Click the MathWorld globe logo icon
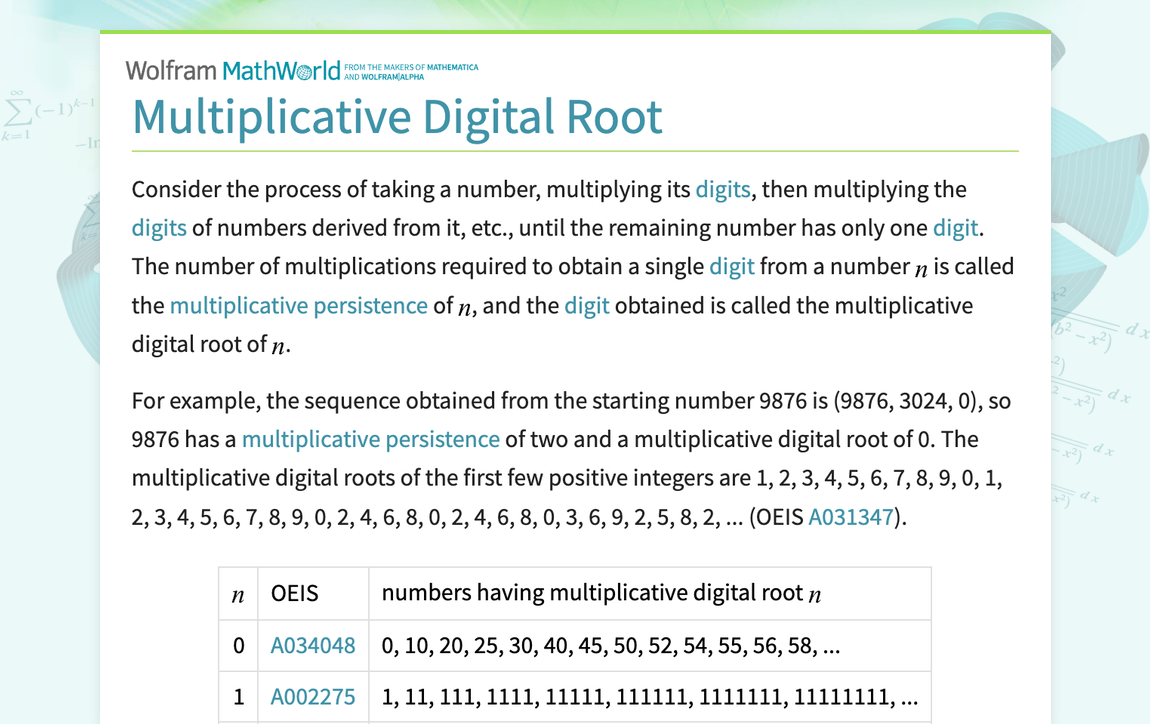The image size is (1150, 724). pyautogui.click(x=303, y=70)
